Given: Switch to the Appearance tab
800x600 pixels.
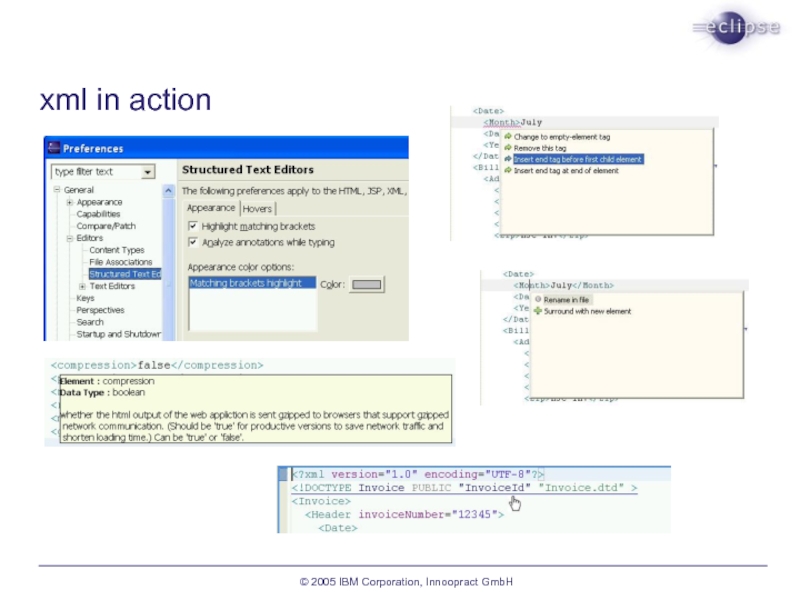Looking at the screenshot, I should pos(211,208).
